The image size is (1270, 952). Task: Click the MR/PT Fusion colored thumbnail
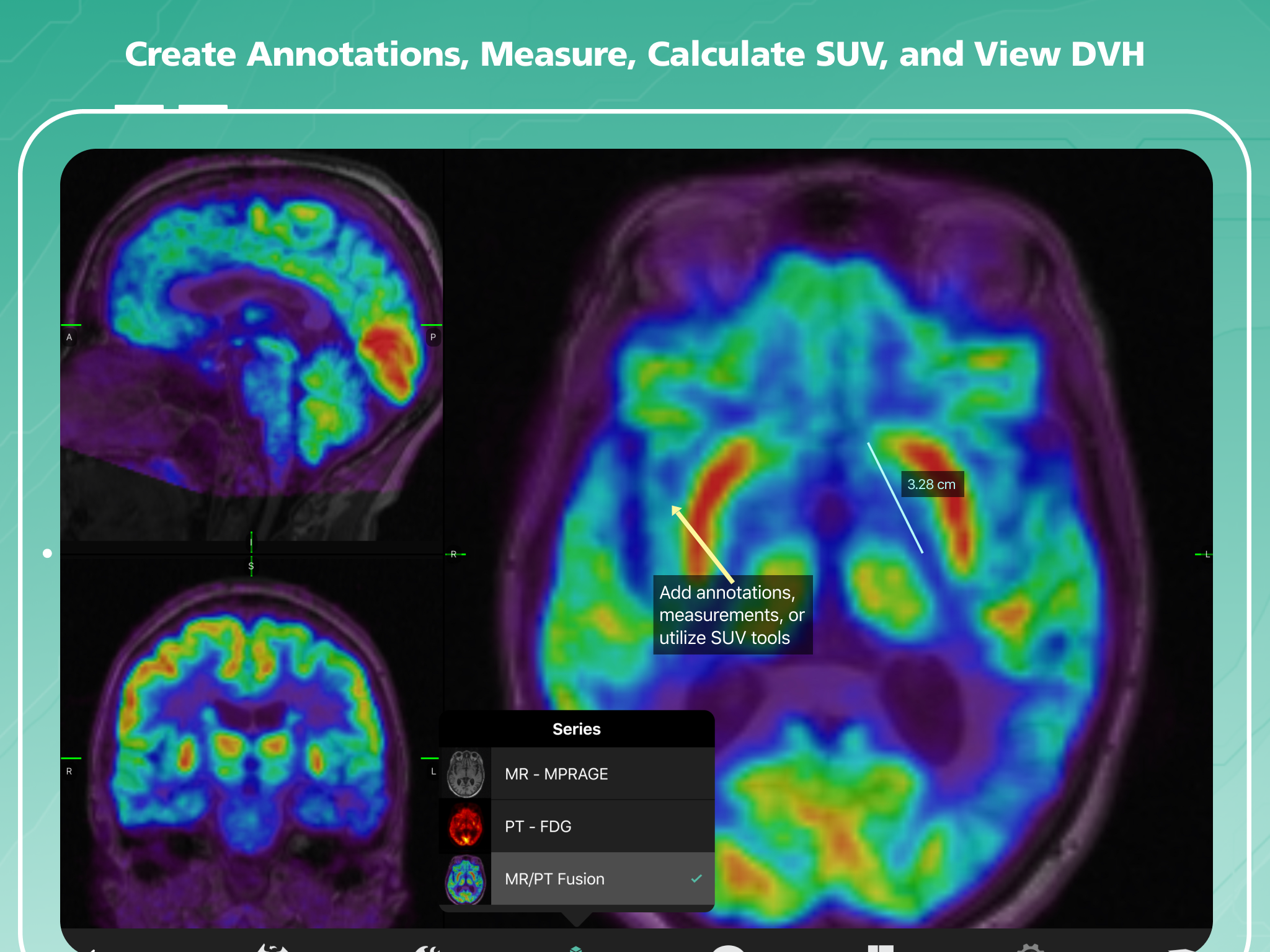tap(465, 878)
